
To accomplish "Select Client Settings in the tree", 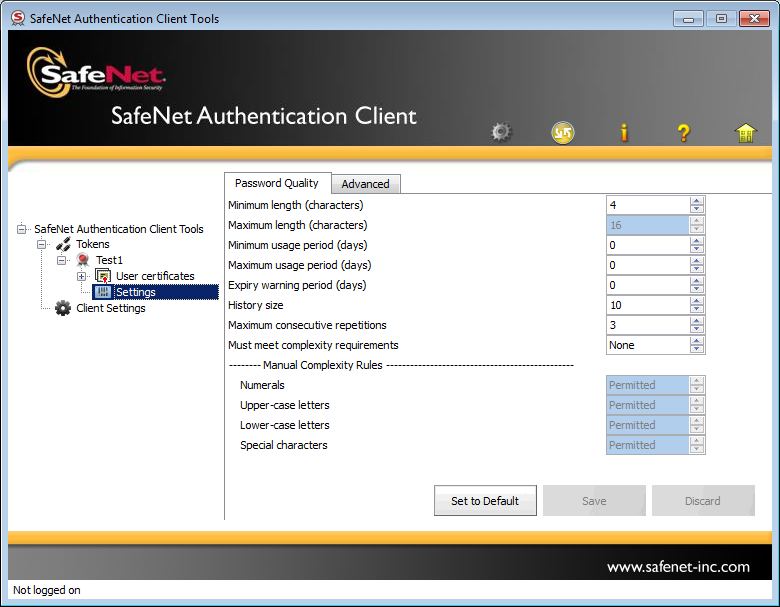I will pyautogui.click(x=110, y=308).
